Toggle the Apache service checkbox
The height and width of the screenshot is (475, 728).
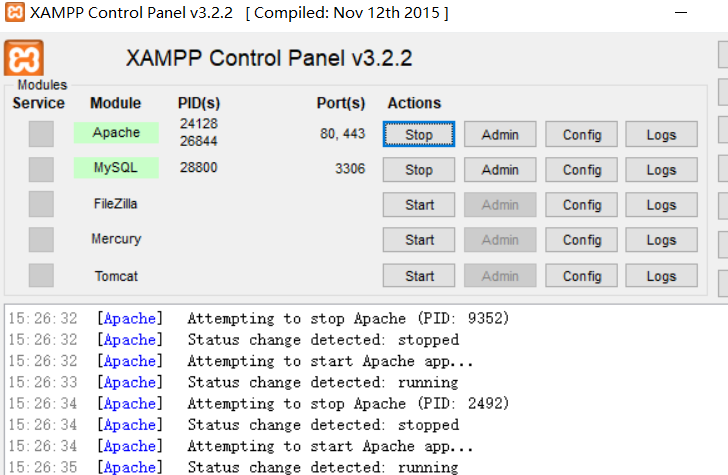click(x=41, y=134)
